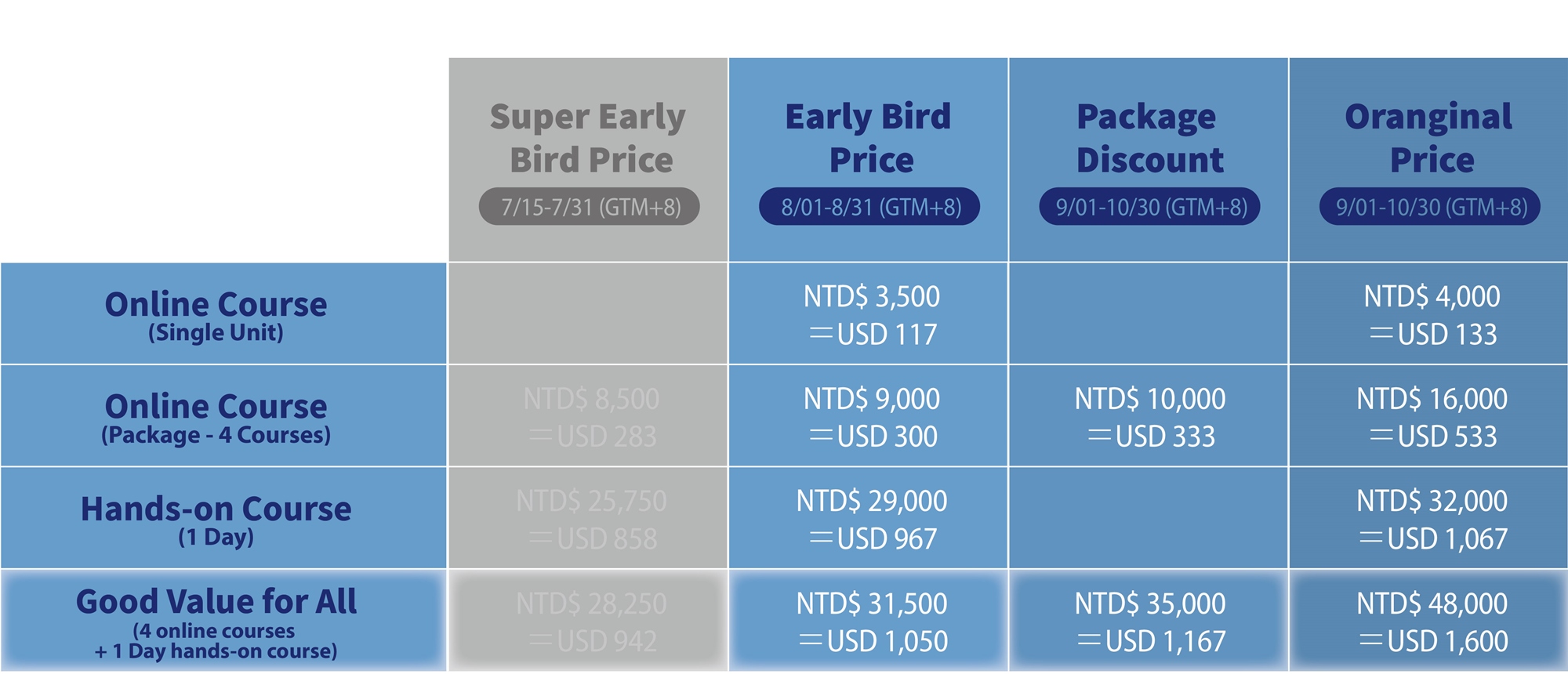The width and height of the screenshot is (1568, 674).
Task: Click the 8/01-8/31 (GTM+8) date badge
Action: pos(869,207)
